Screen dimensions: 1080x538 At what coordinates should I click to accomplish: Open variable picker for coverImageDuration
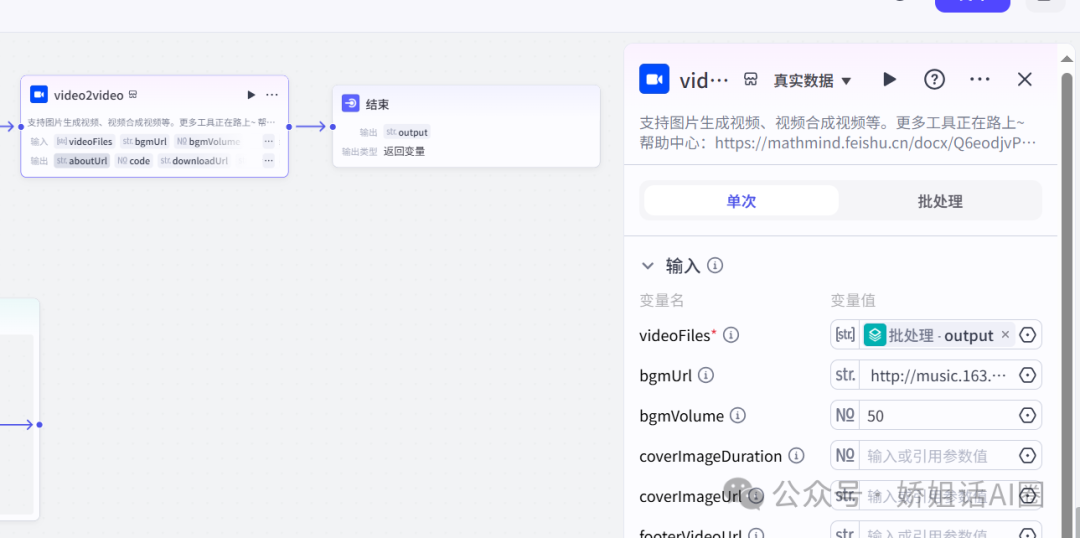point(1028,455)
